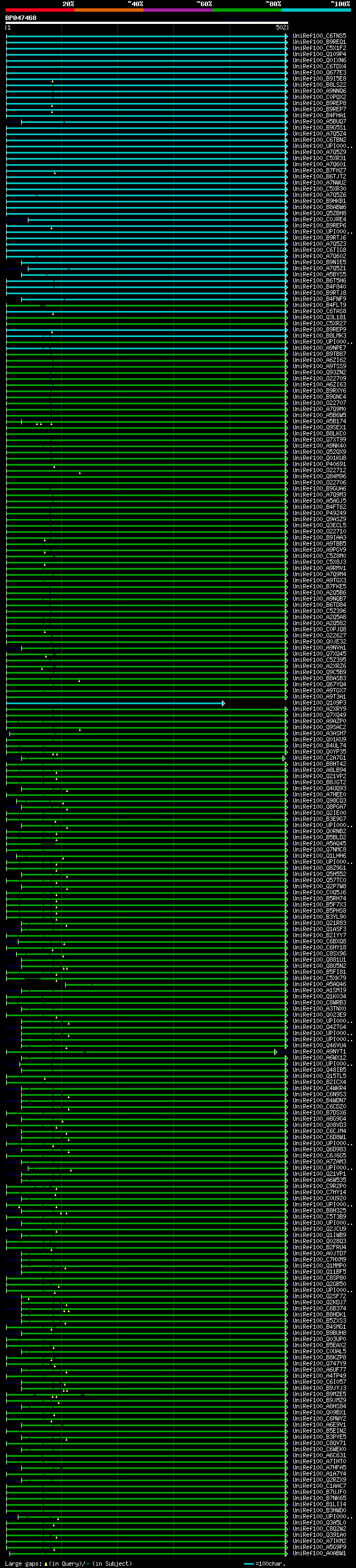Click the red ~20% identity legend segment
The height and width of the screenshot is (1568, 356).
point(39,10)
